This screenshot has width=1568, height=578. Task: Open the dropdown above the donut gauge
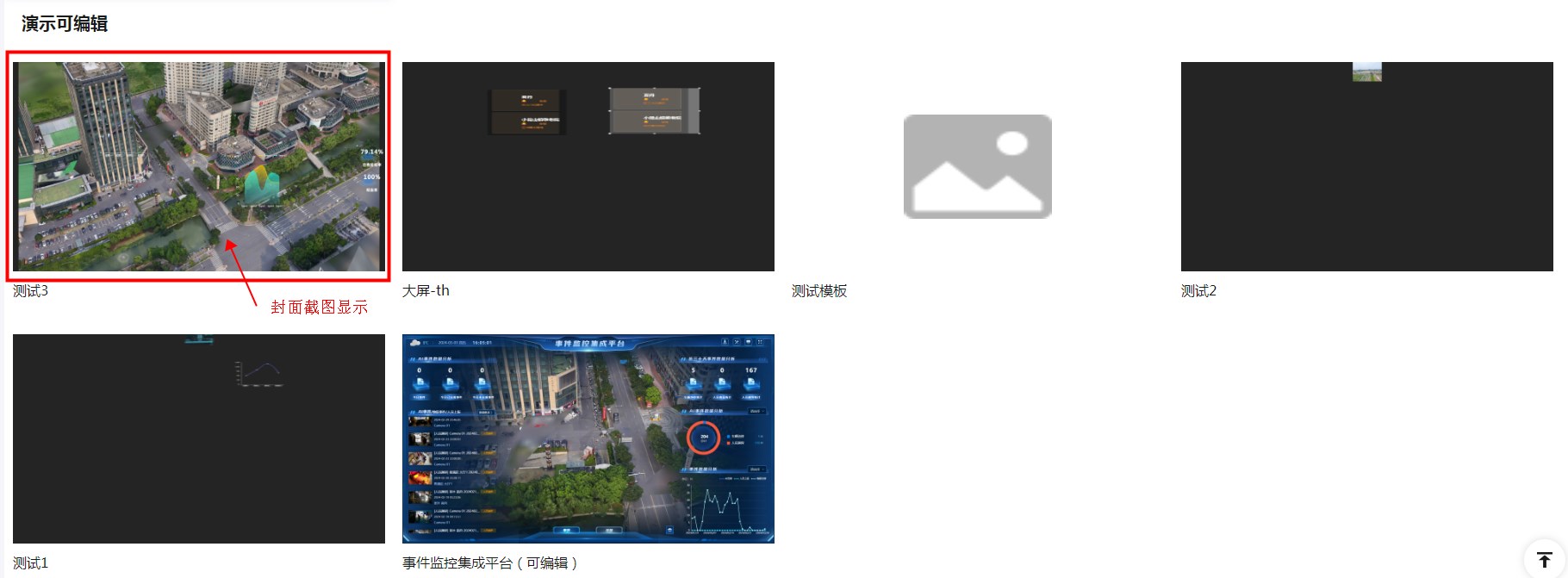click(755, 412)
